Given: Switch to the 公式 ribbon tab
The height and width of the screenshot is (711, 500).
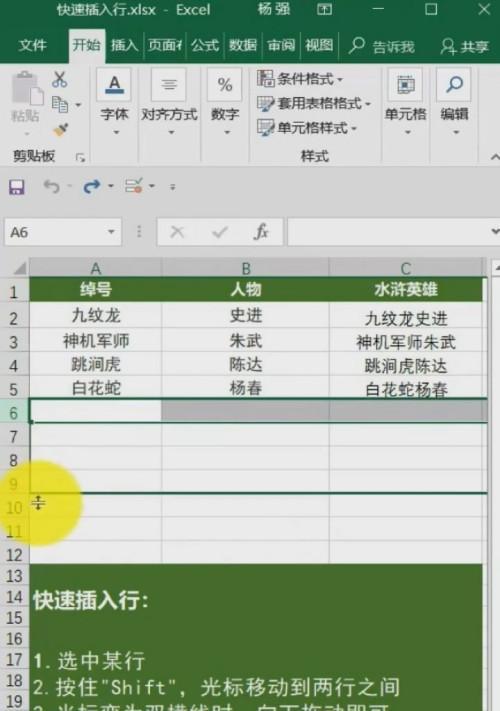Looking at the screenshot, I should pos(204,45).
